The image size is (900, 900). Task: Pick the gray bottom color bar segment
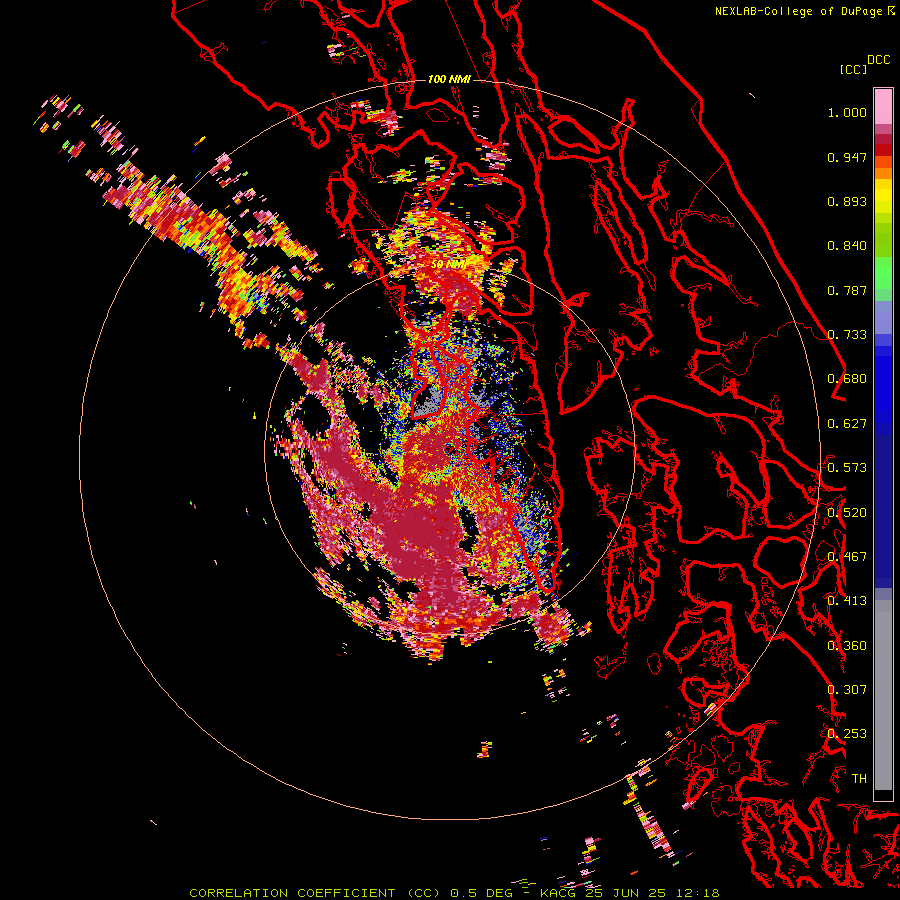coord(883,695)
